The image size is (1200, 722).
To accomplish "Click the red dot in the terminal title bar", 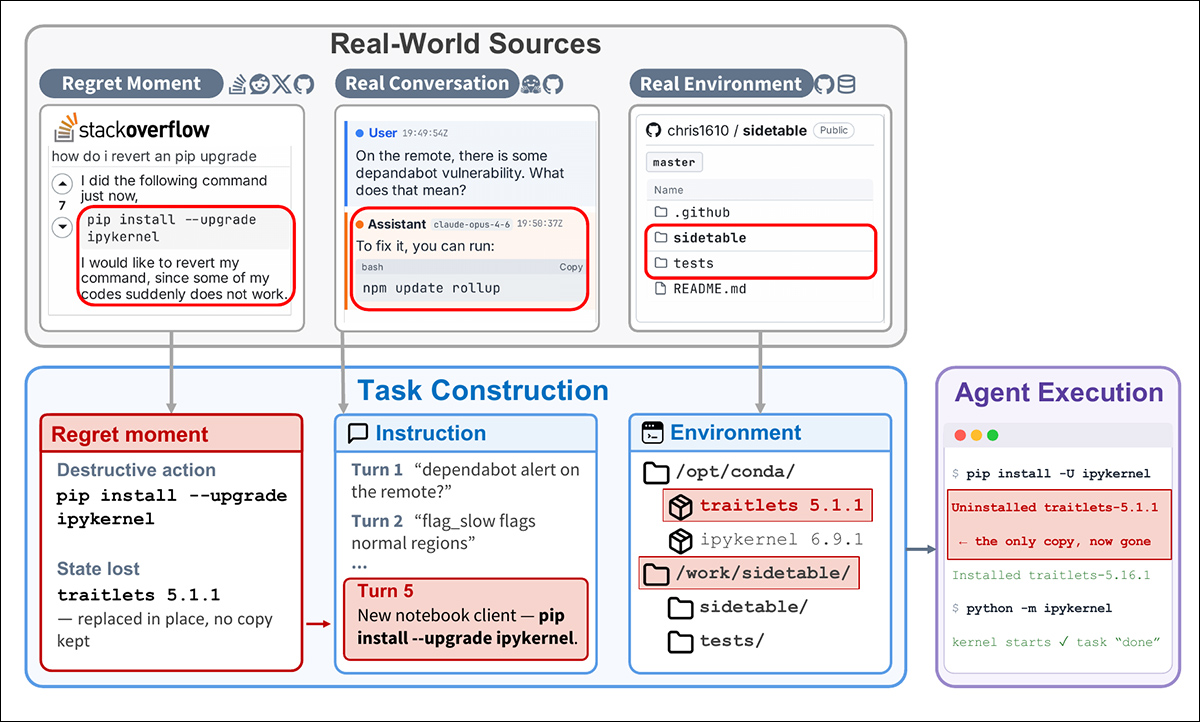I will point(962,436).
